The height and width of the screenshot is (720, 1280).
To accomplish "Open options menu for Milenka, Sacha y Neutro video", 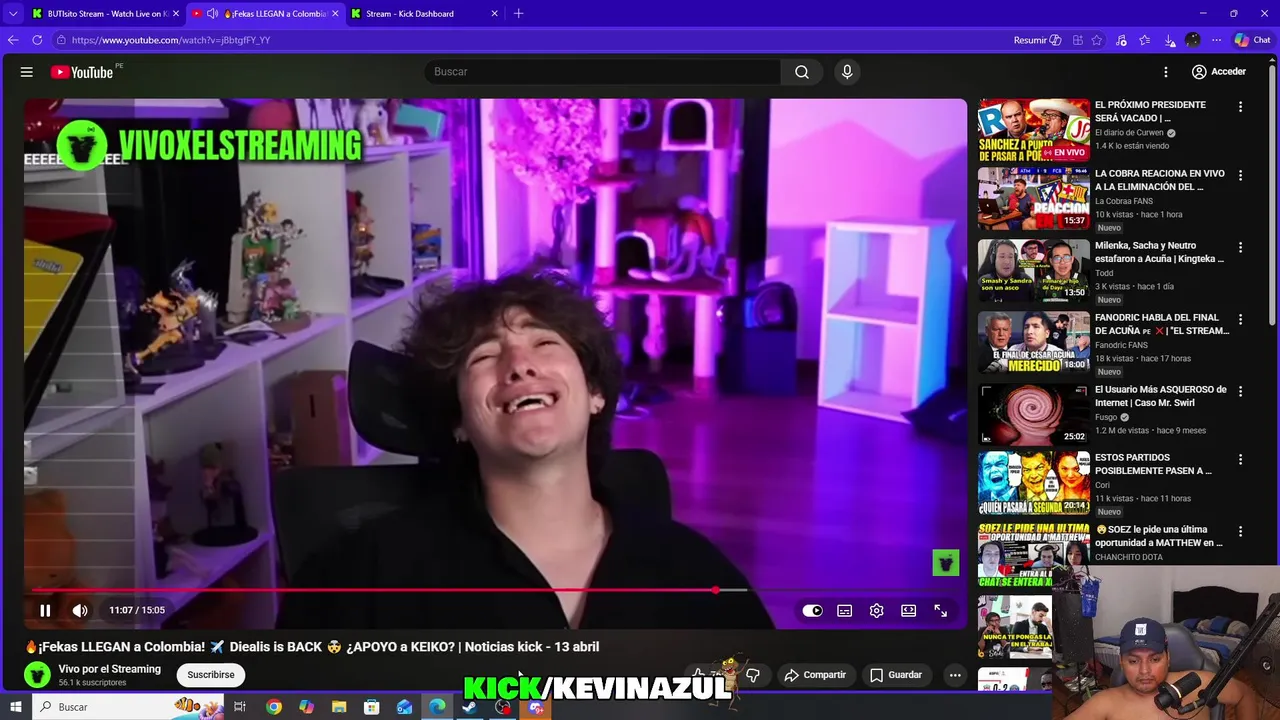I will pyautogui.click(x=1240, y=247).
